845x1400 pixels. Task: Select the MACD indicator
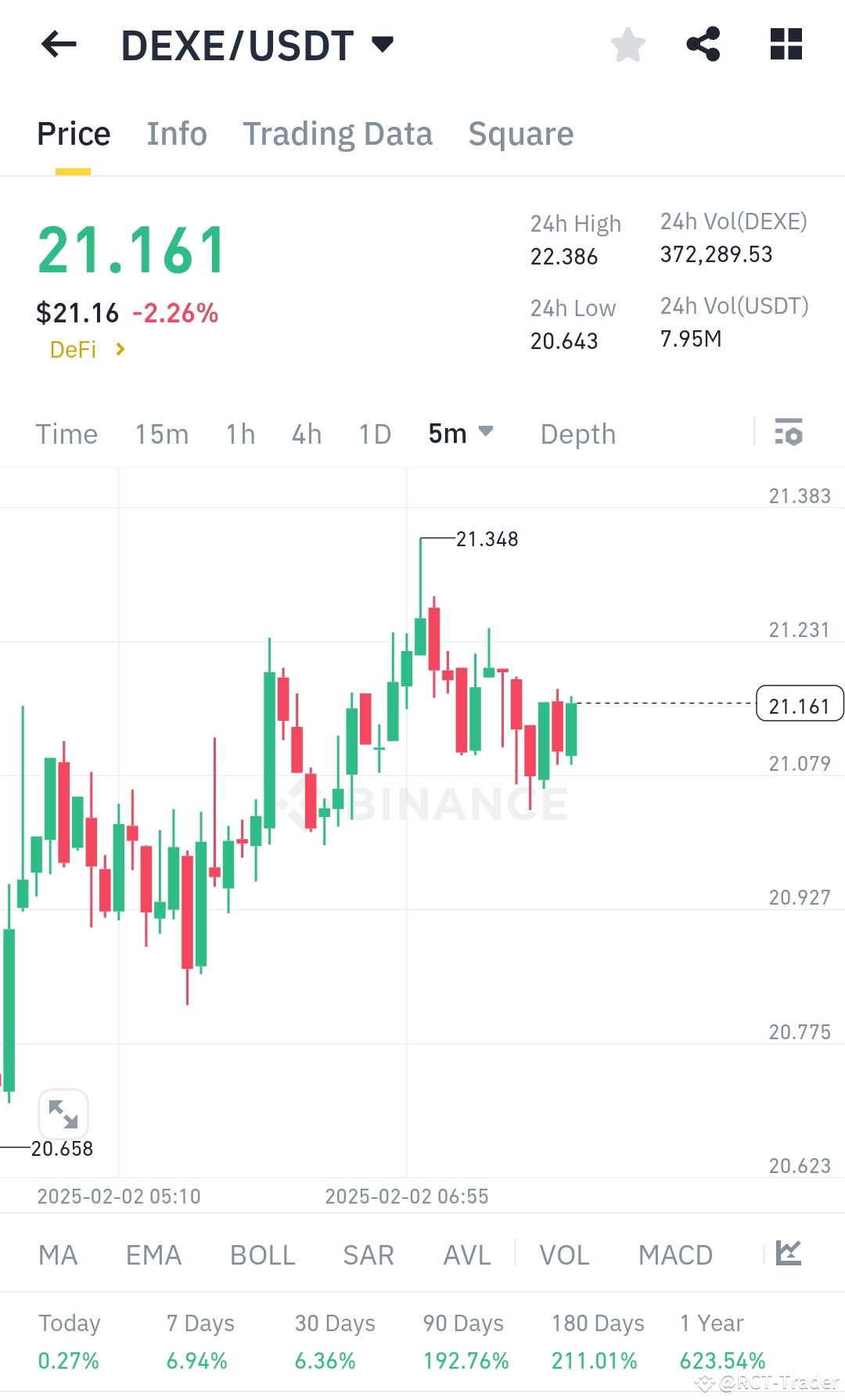[x=674, y=1254]
